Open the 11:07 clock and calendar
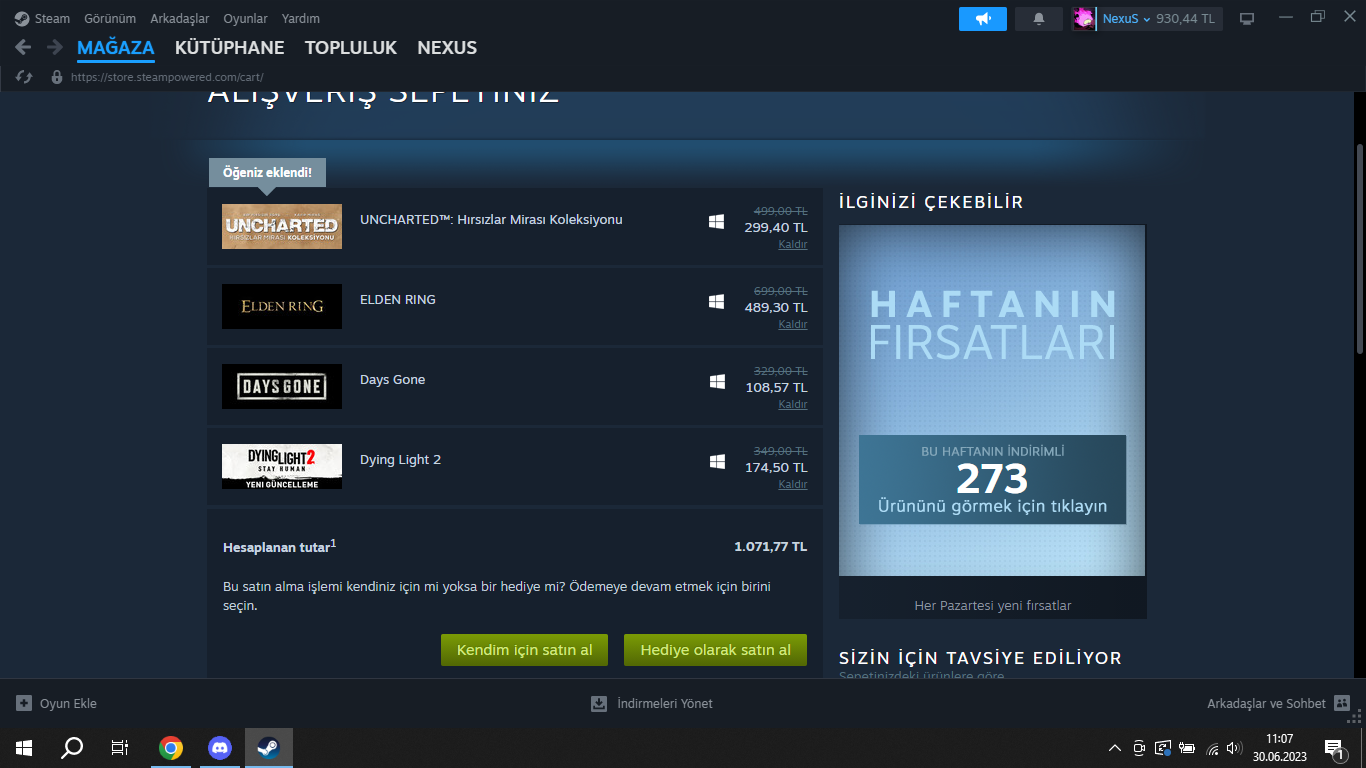 click(1279, 748)
